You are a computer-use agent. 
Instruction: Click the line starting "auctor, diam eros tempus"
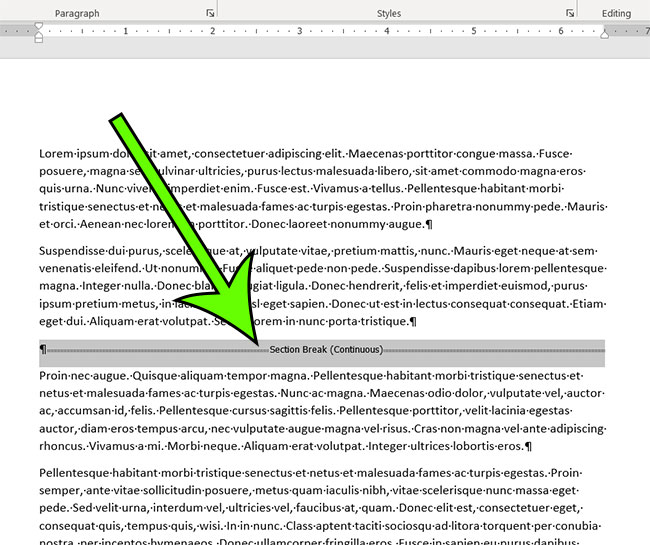[323, 429]
